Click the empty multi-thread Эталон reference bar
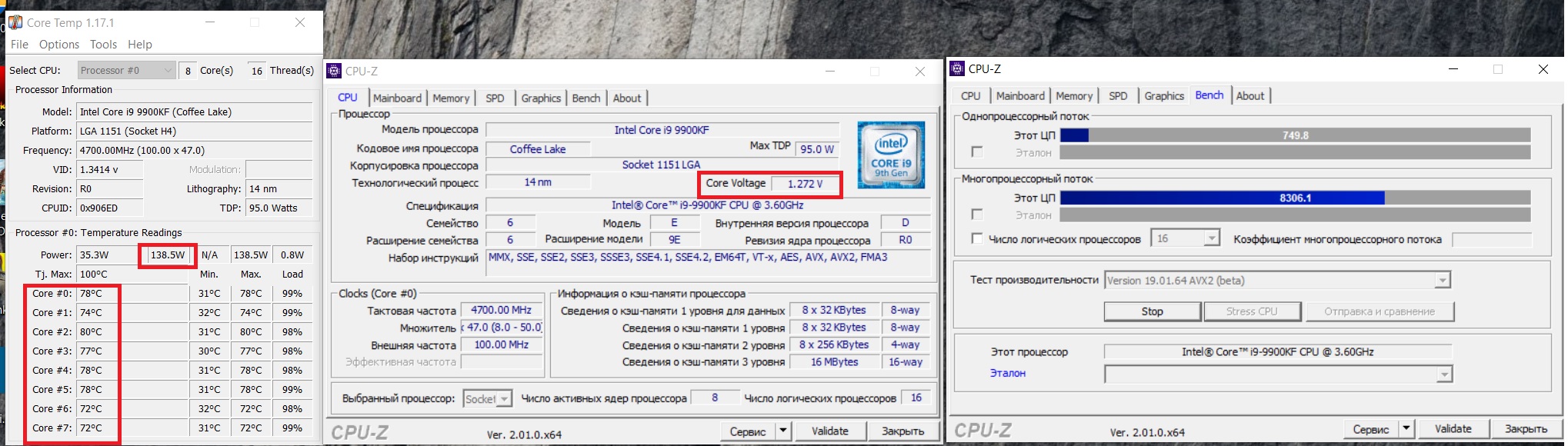Image resolution: width=1568 pixels, height=446 pixels. (1296, 215)
